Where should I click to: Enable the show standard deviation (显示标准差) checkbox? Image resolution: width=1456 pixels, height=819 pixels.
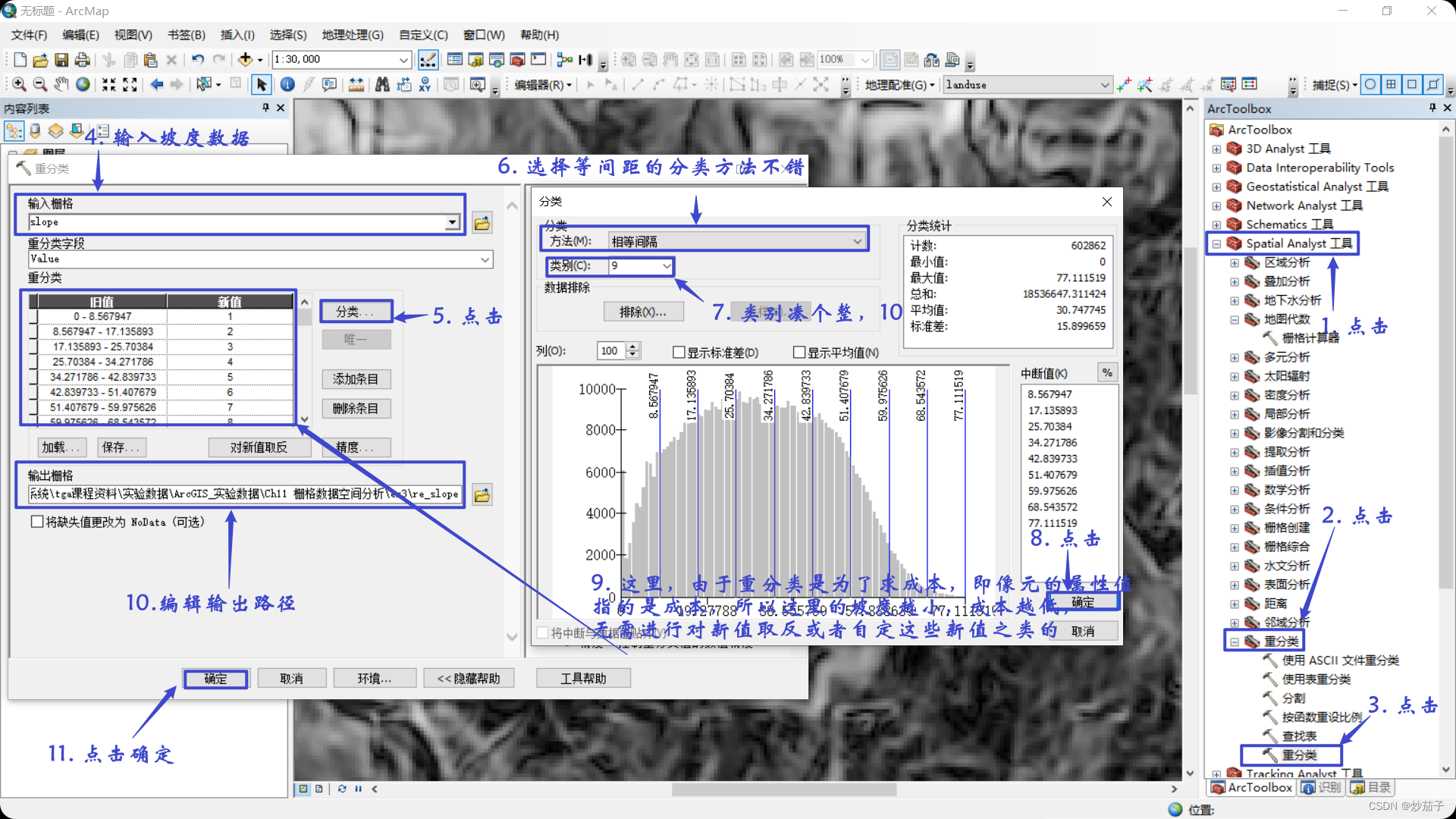679,352
